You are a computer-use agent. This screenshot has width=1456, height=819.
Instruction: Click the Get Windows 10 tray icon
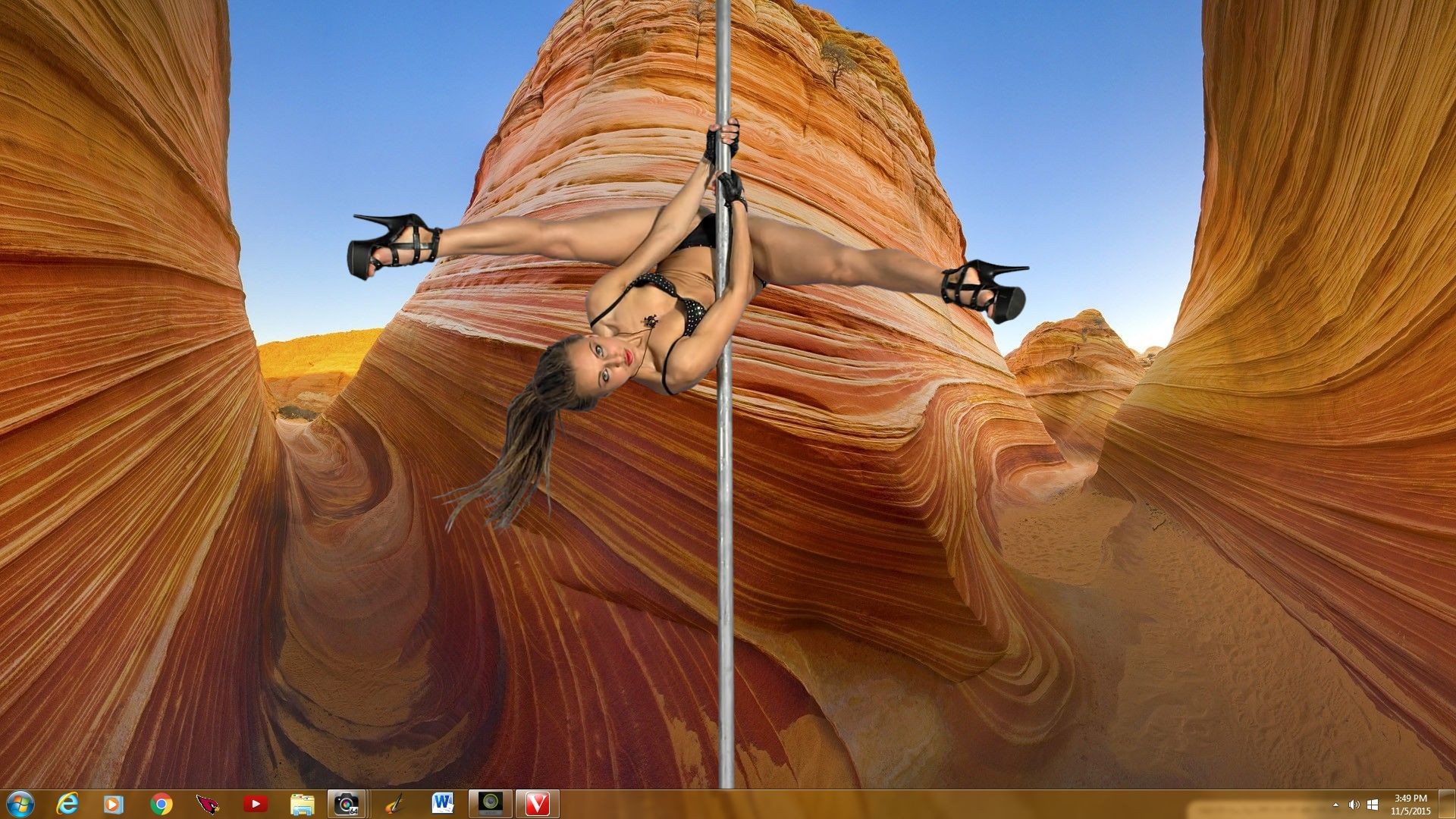(1373, 805)
